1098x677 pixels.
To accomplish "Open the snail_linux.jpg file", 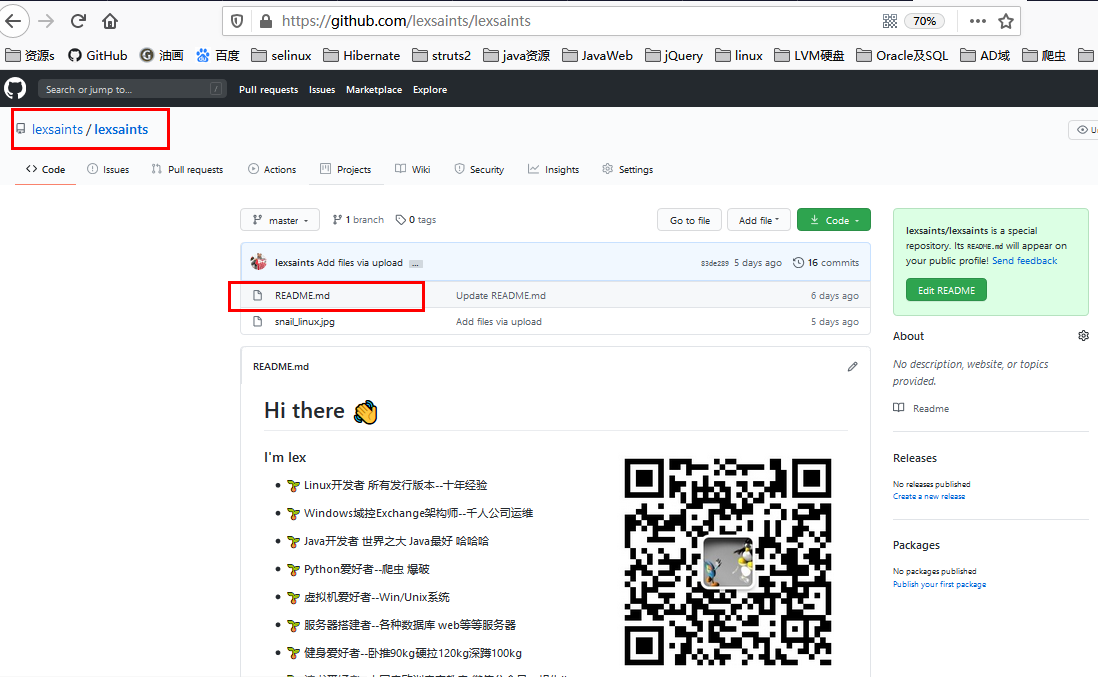I will 305,322.
